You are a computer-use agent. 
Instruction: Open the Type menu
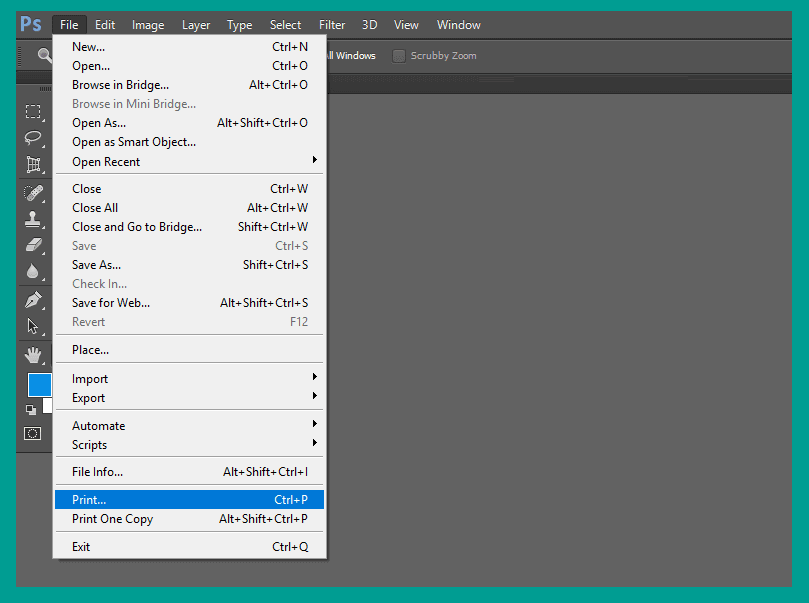point(240,25)
